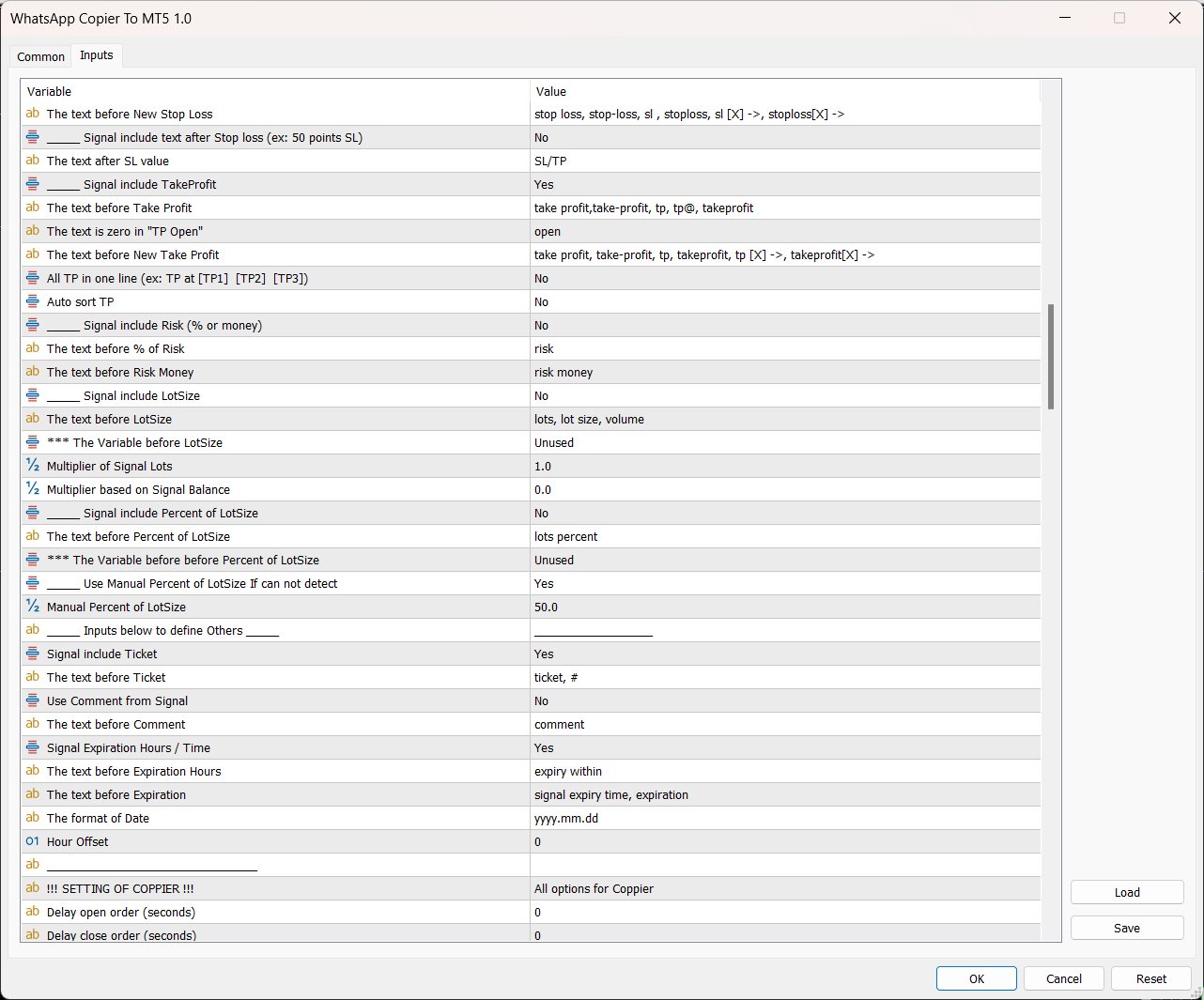Click the Variable column header
Viewport: 1204px width, 1000px height.
(275, 91)
